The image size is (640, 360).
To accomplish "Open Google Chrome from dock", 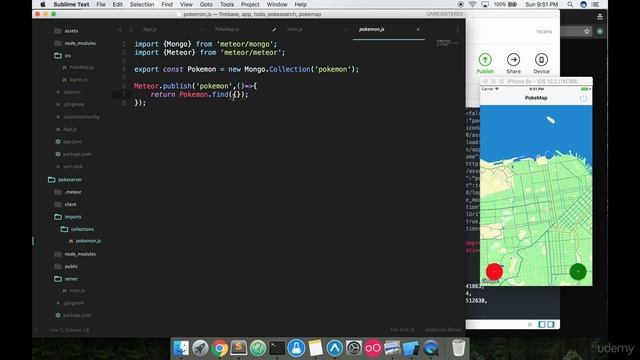I will [x=219, y=348].
